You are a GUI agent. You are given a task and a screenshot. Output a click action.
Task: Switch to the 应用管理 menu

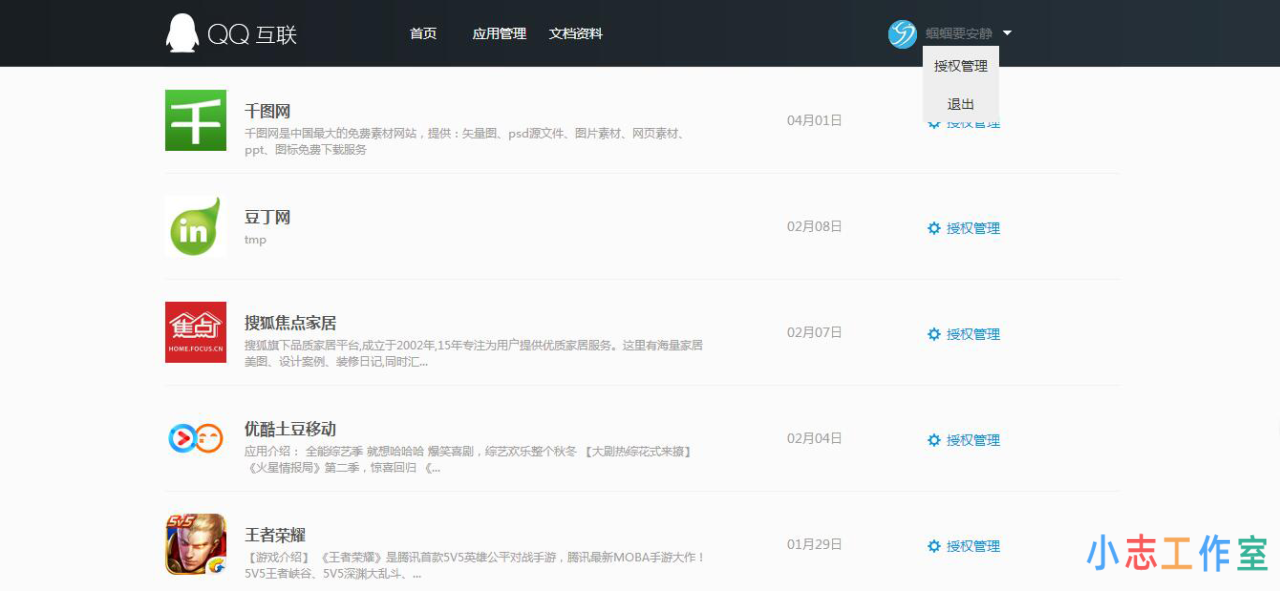[x=499, y=33]
